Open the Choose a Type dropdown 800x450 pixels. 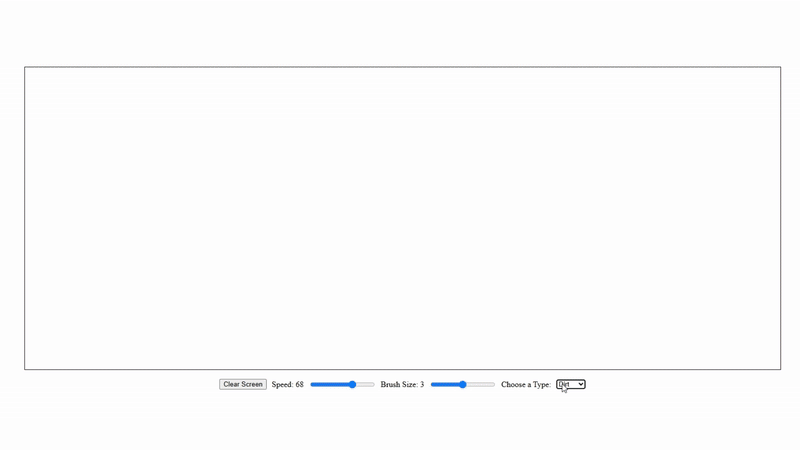(570, 384)
